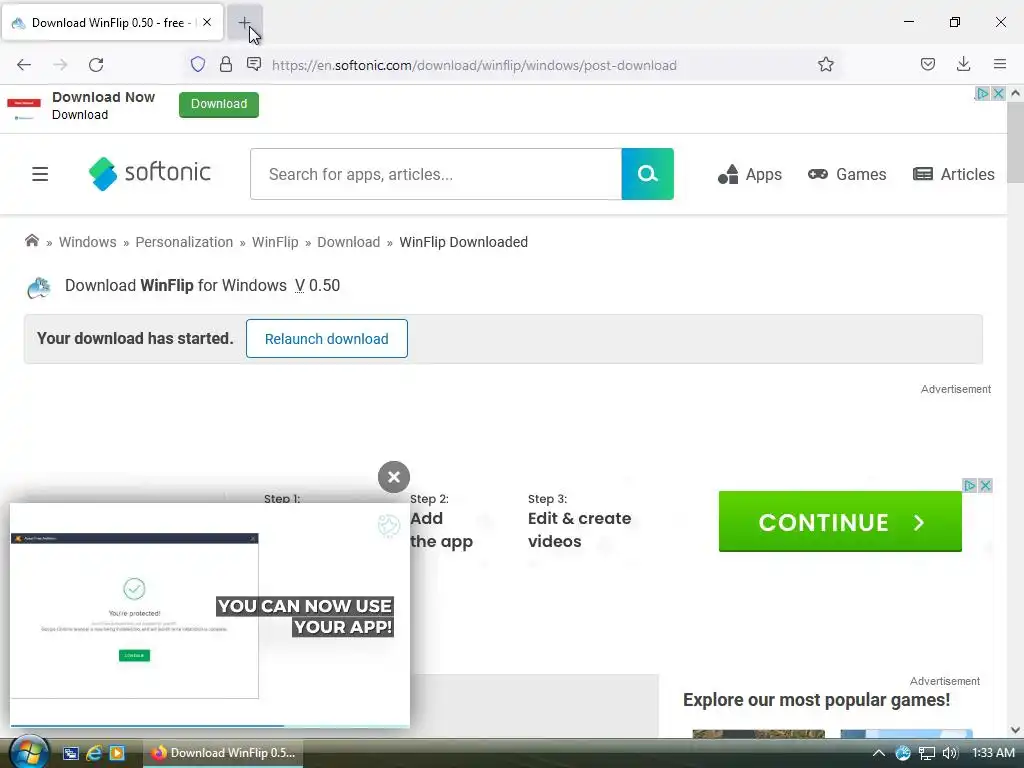Open volume control in tray

[x=950, y=753]
